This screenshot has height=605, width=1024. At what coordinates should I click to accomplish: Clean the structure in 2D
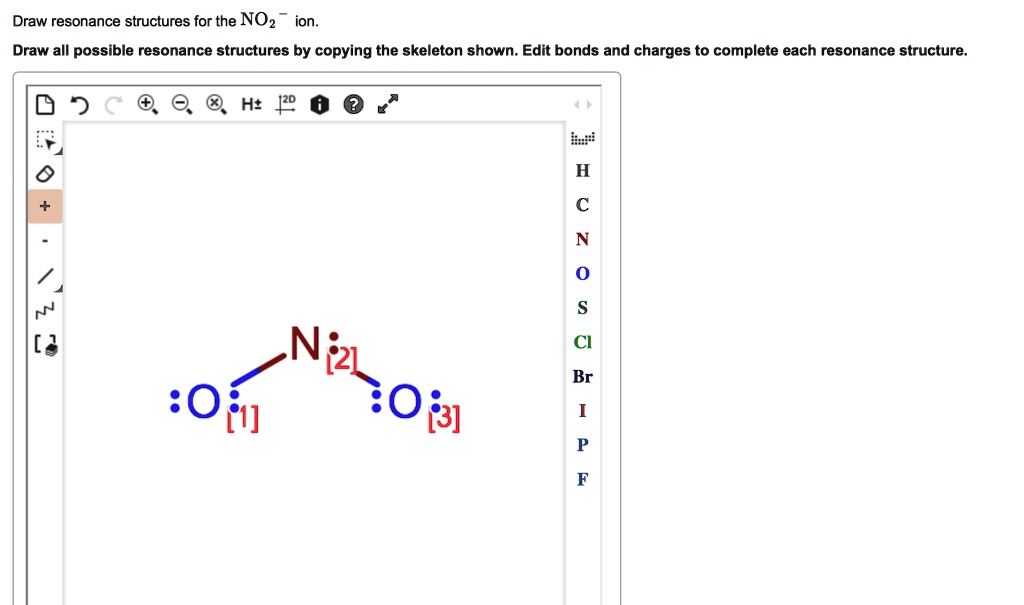(x=286, y=104)
